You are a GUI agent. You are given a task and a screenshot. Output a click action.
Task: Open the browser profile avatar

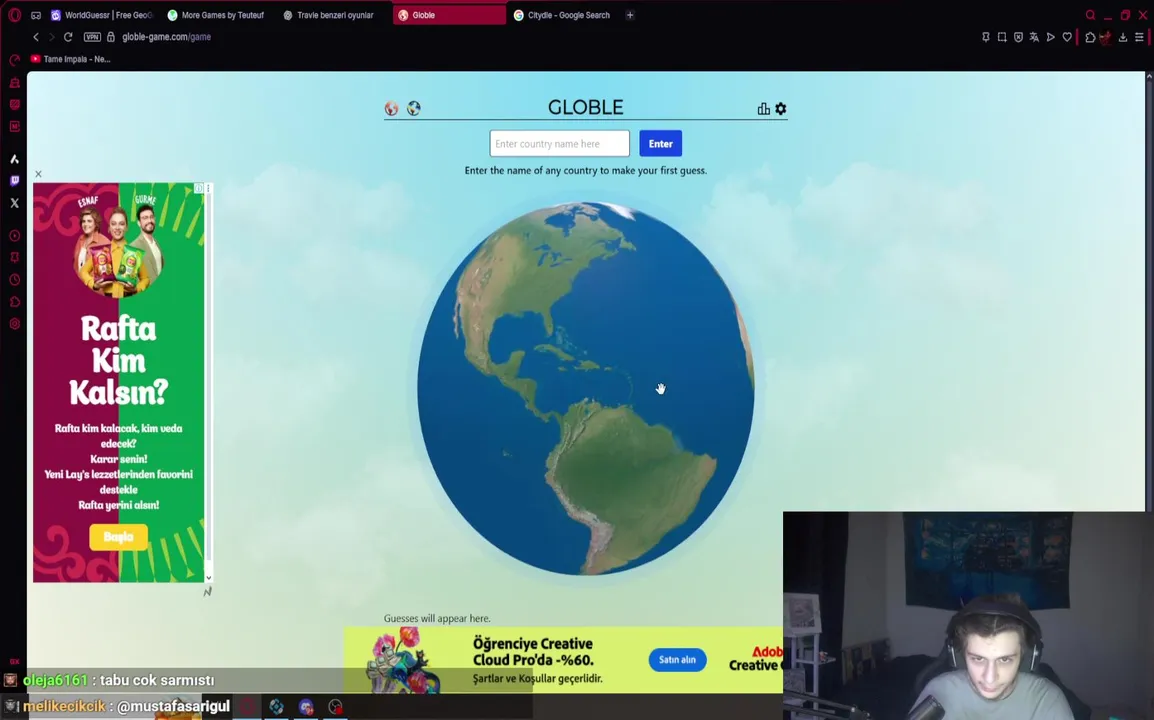(1105, 37)
